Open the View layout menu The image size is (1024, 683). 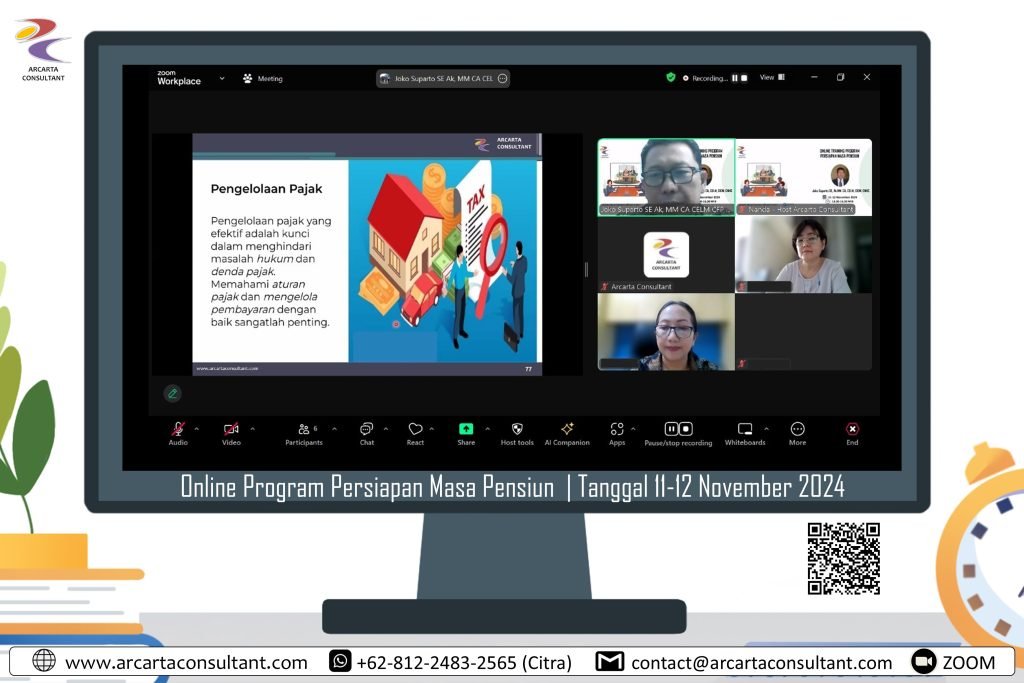pyautogui.click(x=772, y=77)
